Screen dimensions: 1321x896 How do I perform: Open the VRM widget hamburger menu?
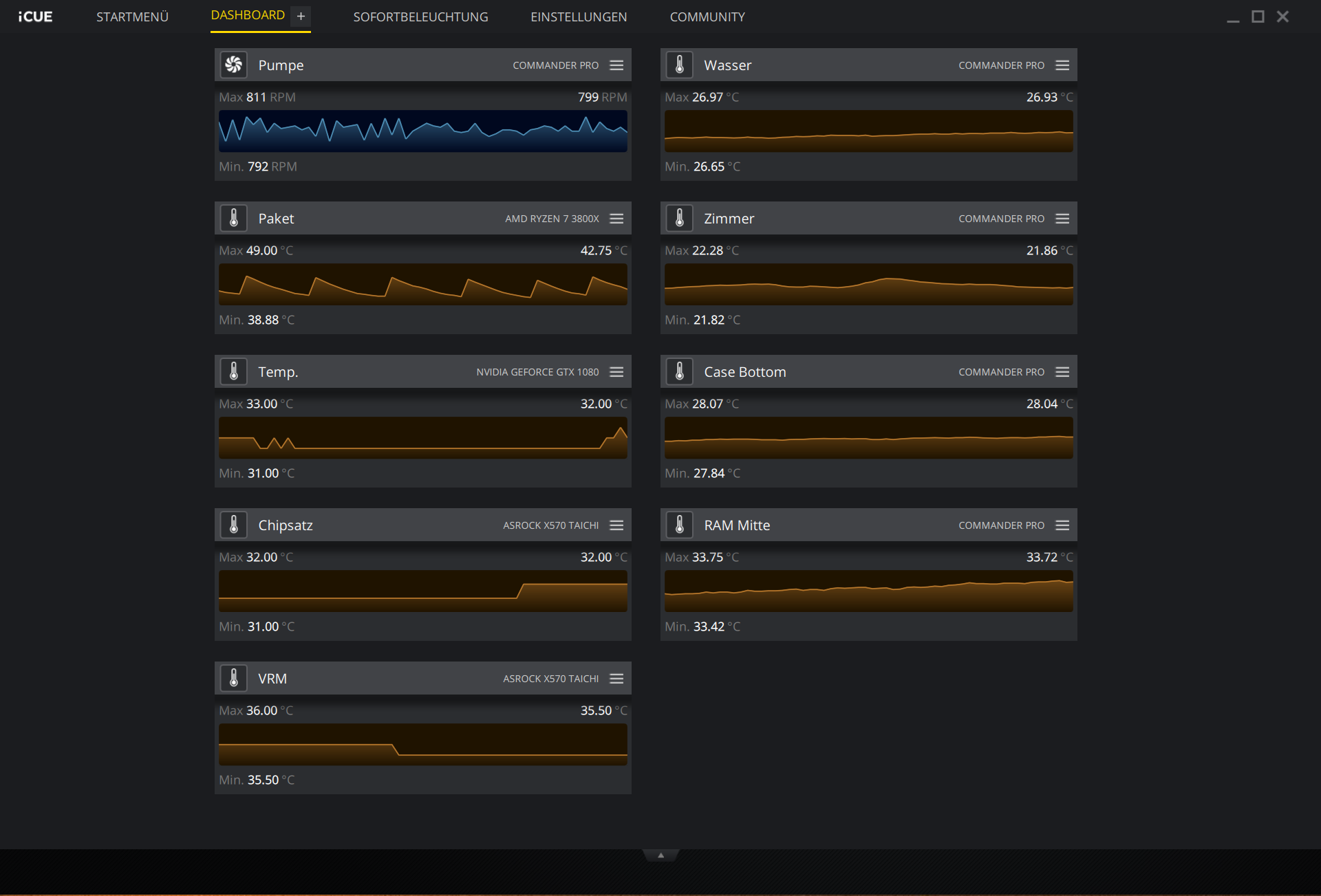(616, 678)
